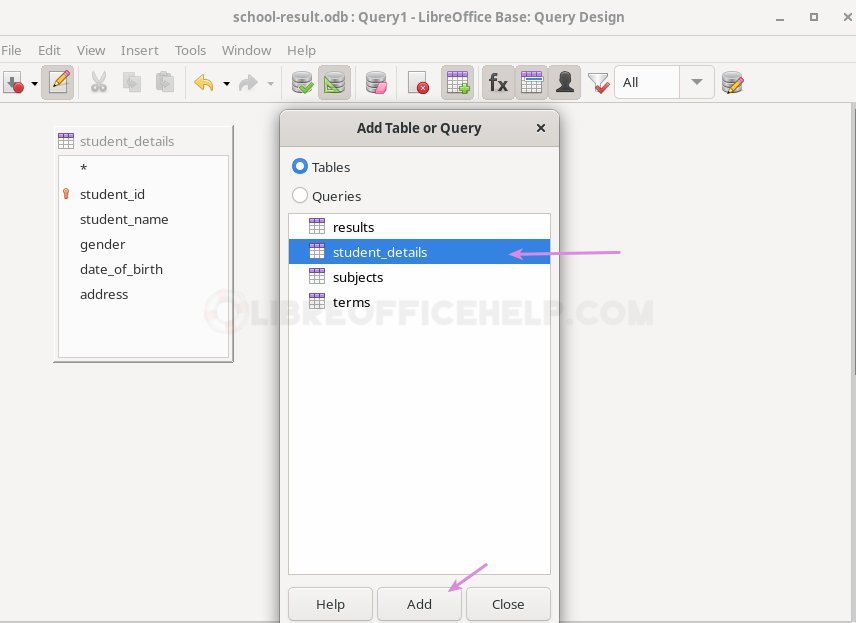The image size is (856, 623).
Task: Toggle Distinct Values funnel icon
Action: 598,83
